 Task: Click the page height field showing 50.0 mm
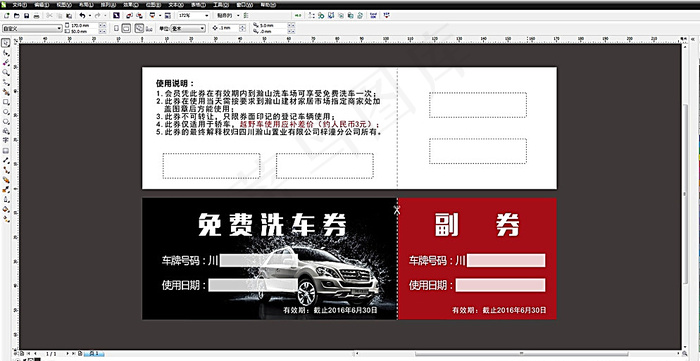tap(84, 31)
